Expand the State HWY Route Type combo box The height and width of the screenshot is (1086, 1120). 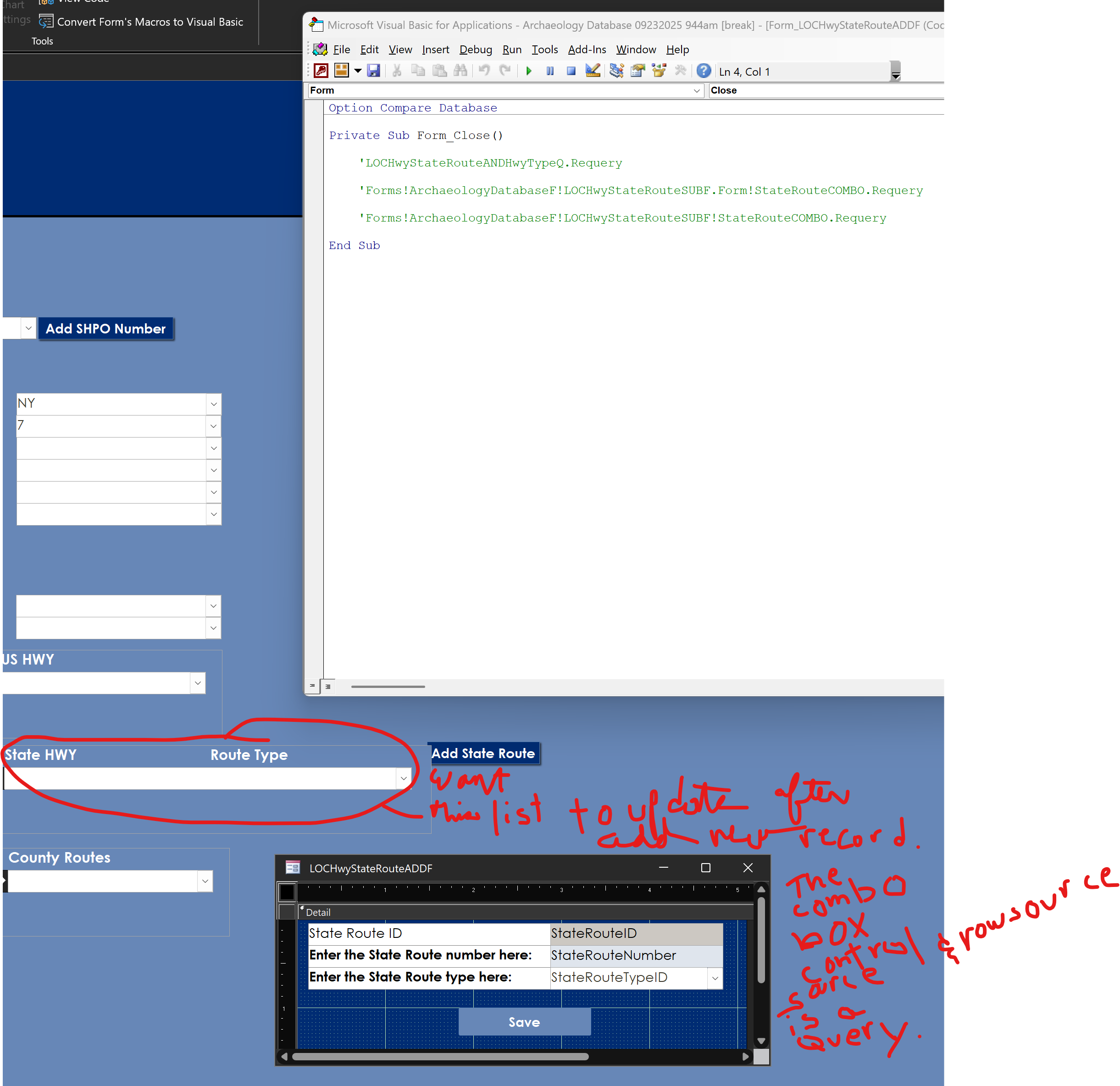tap(404, 778)
